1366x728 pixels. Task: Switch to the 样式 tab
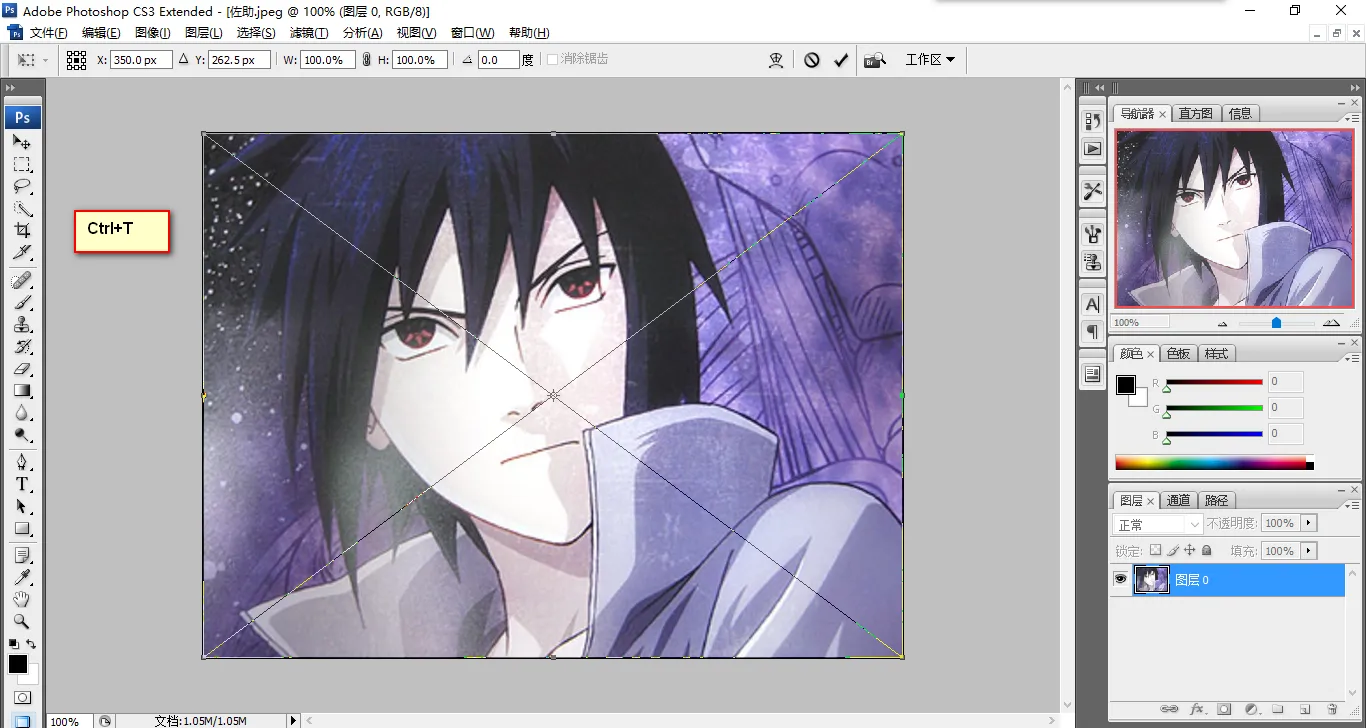coord(1216,353)
